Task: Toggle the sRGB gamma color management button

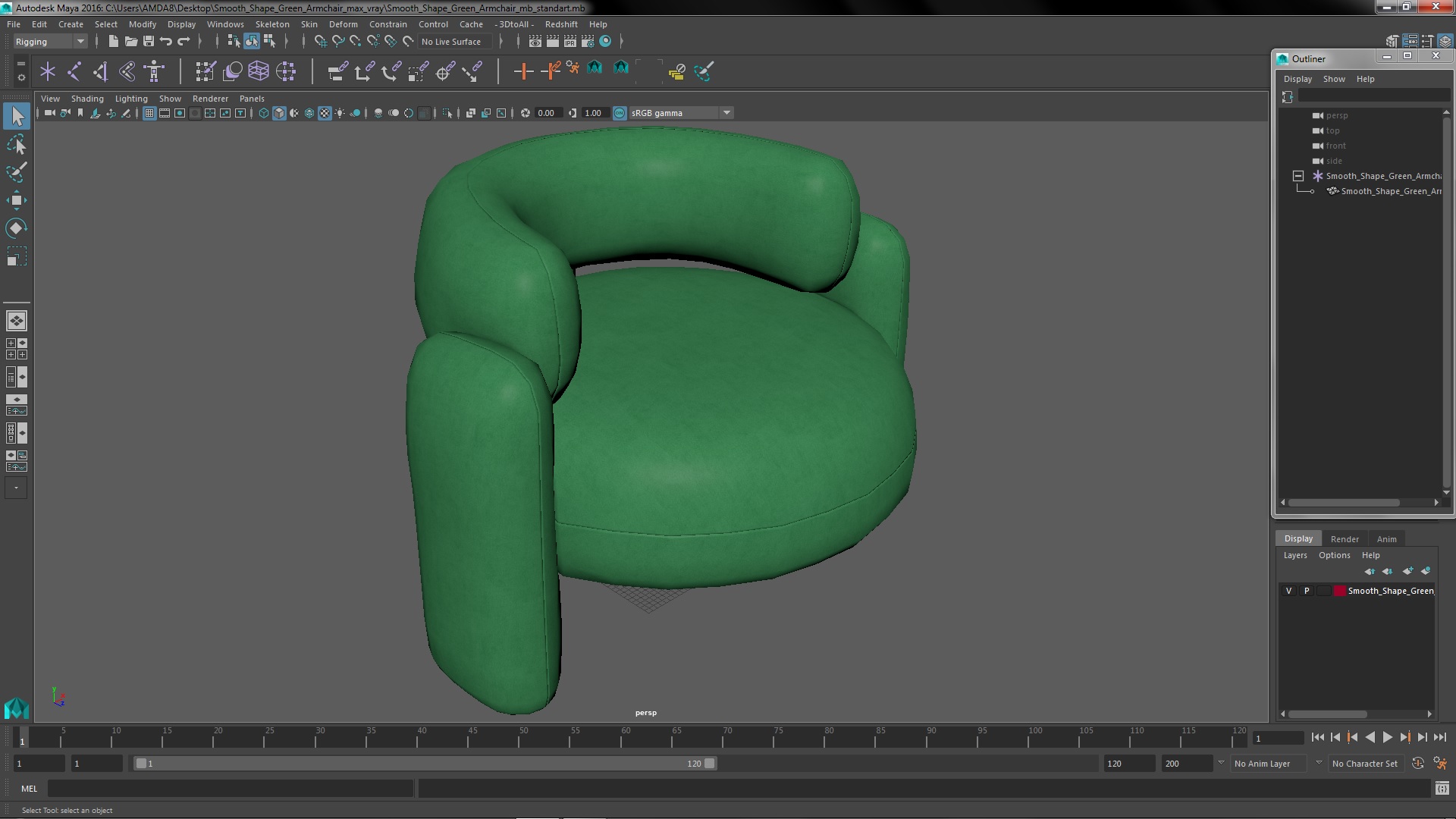Action: pos(620,113)
